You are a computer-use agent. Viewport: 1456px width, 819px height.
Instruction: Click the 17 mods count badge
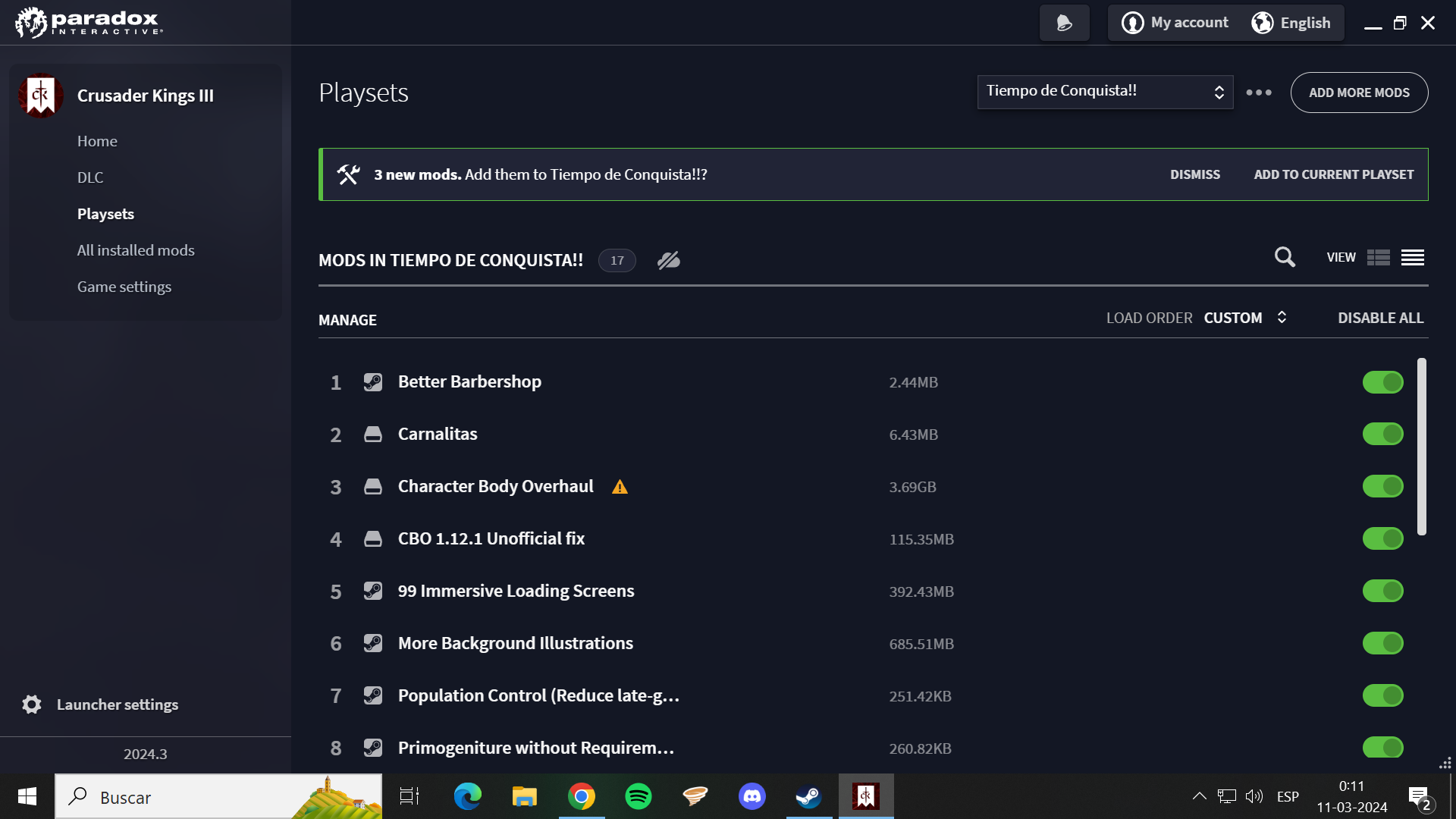(x=617, y=260)
